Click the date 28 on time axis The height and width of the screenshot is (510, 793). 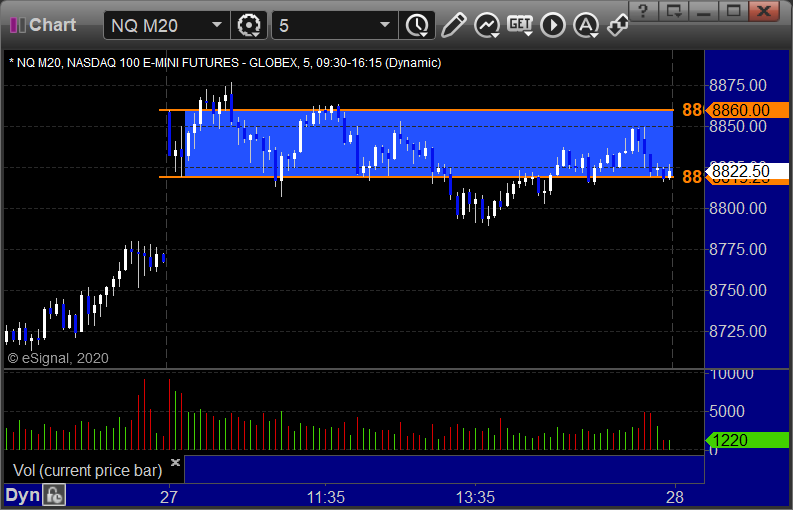click(675, 497)
